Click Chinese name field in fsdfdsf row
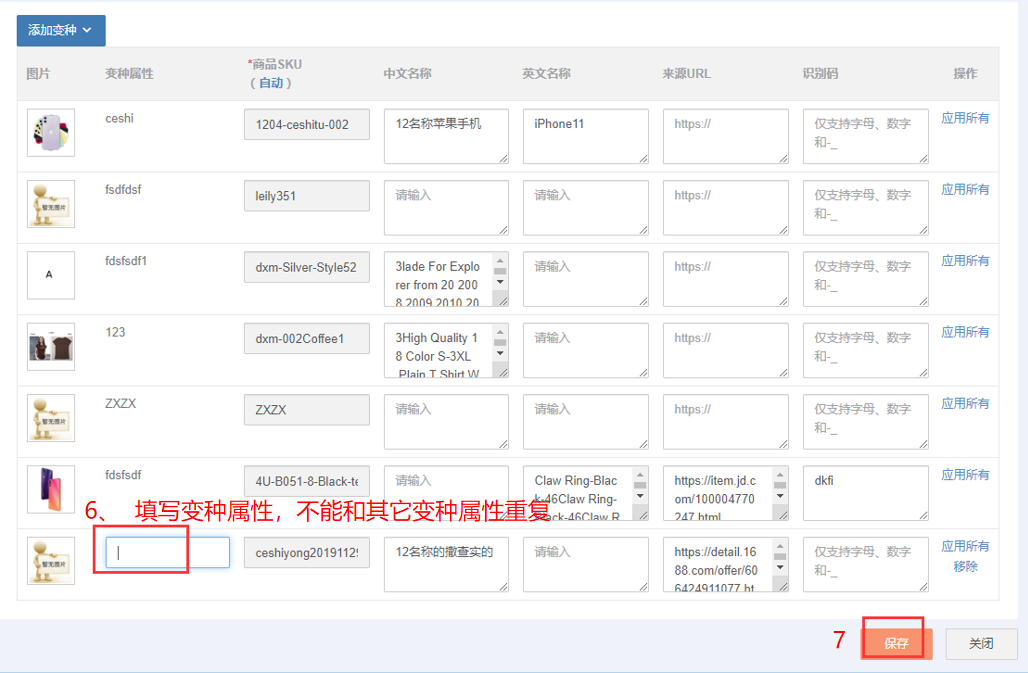 (x=446, y=208)
